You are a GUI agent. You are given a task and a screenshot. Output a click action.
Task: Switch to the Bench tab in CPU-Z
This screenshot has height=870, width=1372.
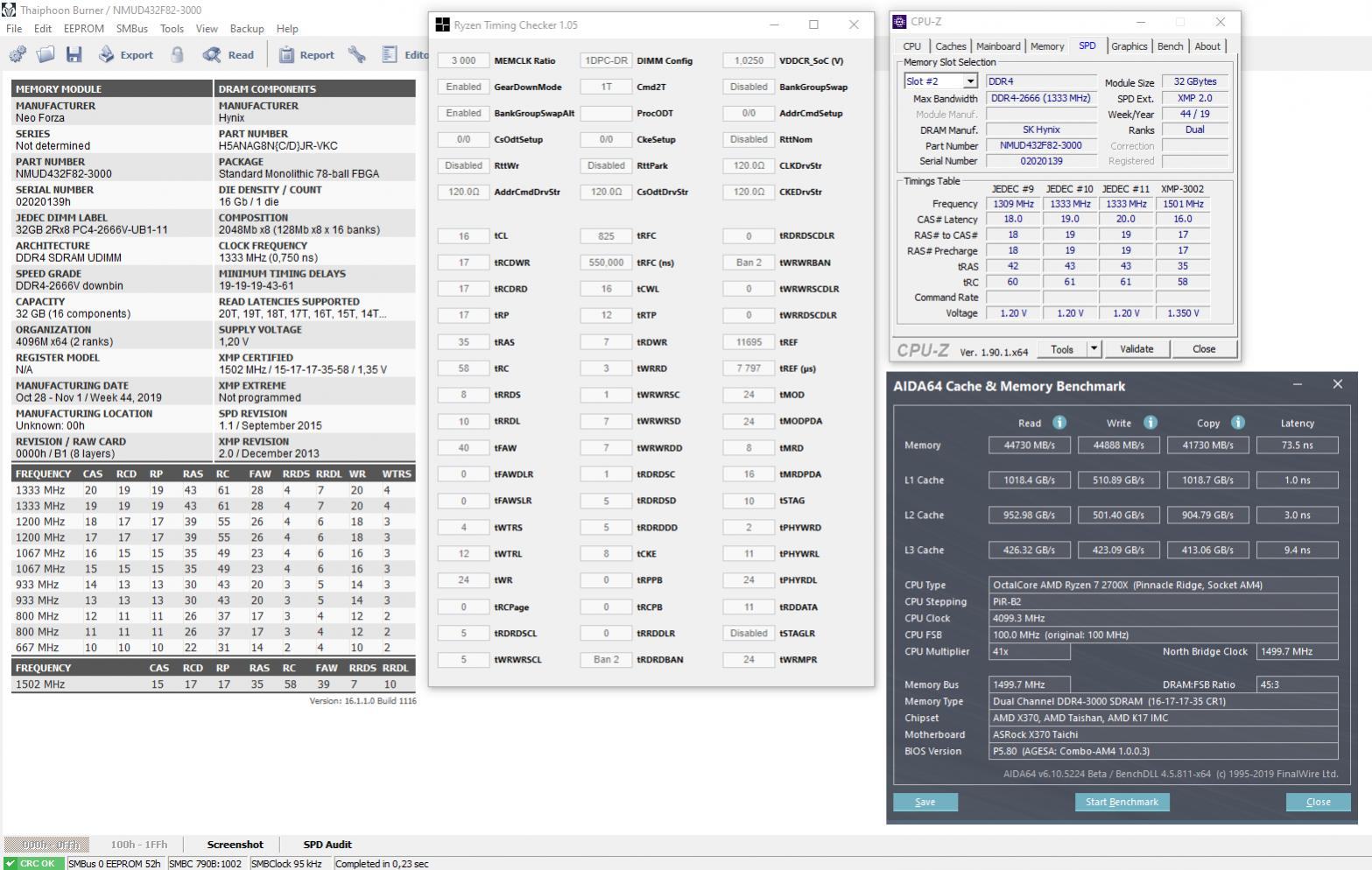[1170, 46]
